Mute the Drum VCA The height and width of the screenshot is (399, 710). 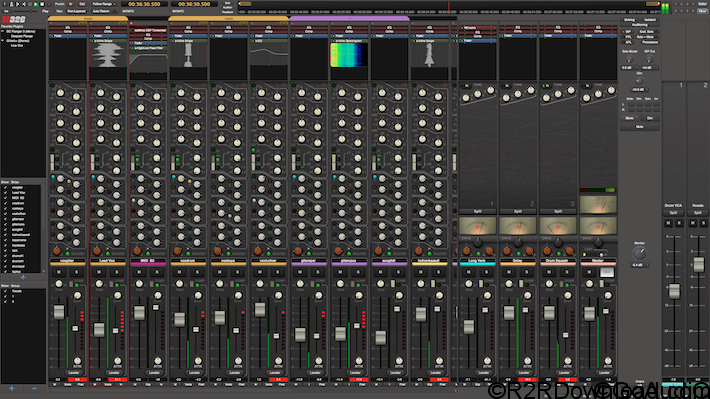(669, 223)
